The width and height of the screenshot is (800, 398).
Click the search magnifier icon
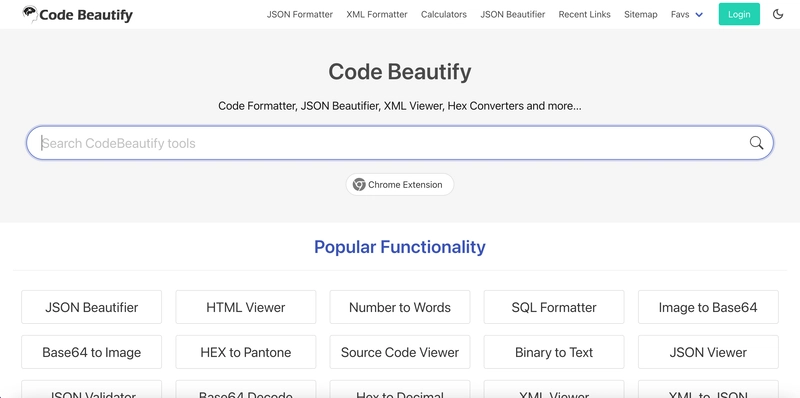pyautogui.click(x=756, y=143)
